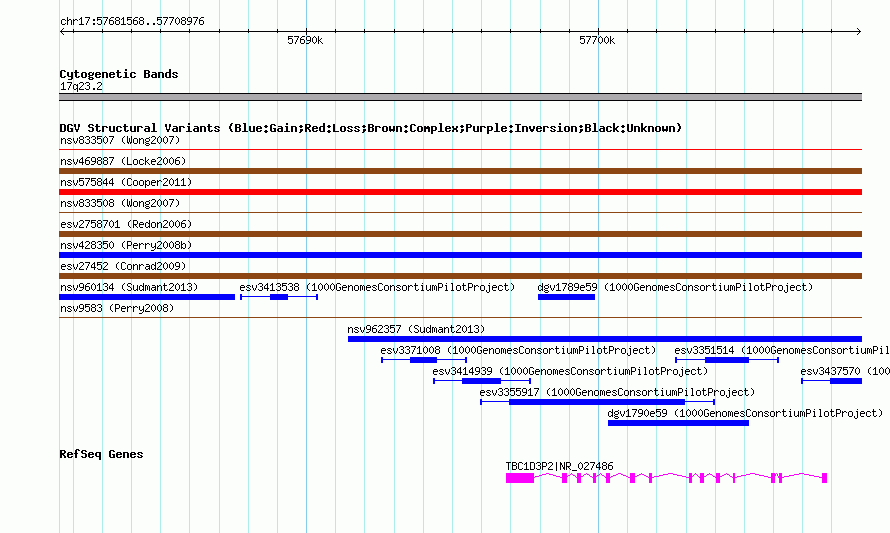Image resolution: width=890 pixels, height=533 pixels.
Task: Click the esv3413538 variant glyph
Action: pyautogui.click(x=279, y=297)
